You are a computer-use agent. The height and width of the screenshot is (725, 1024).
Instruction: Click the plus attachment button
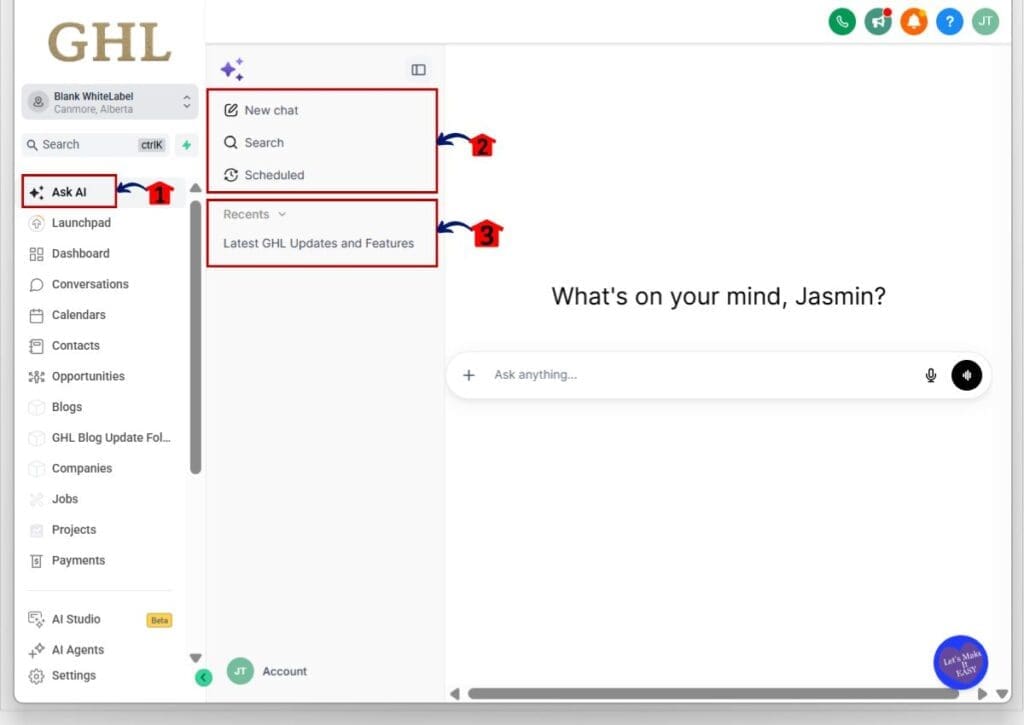[469, 375]
